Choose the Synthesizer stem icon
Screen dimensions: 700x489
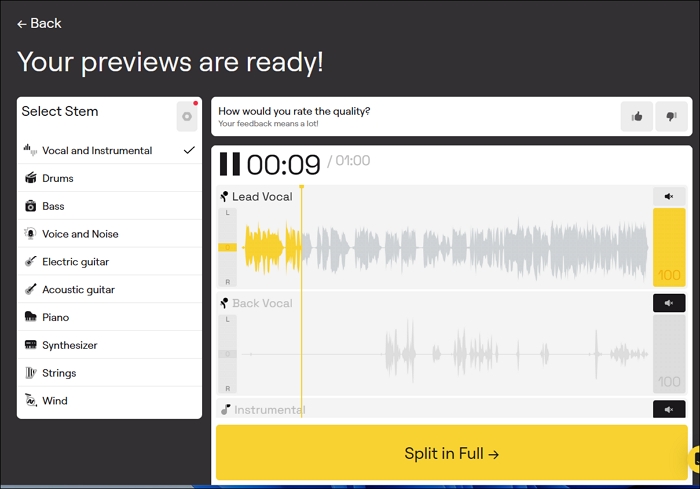point(32,345)
